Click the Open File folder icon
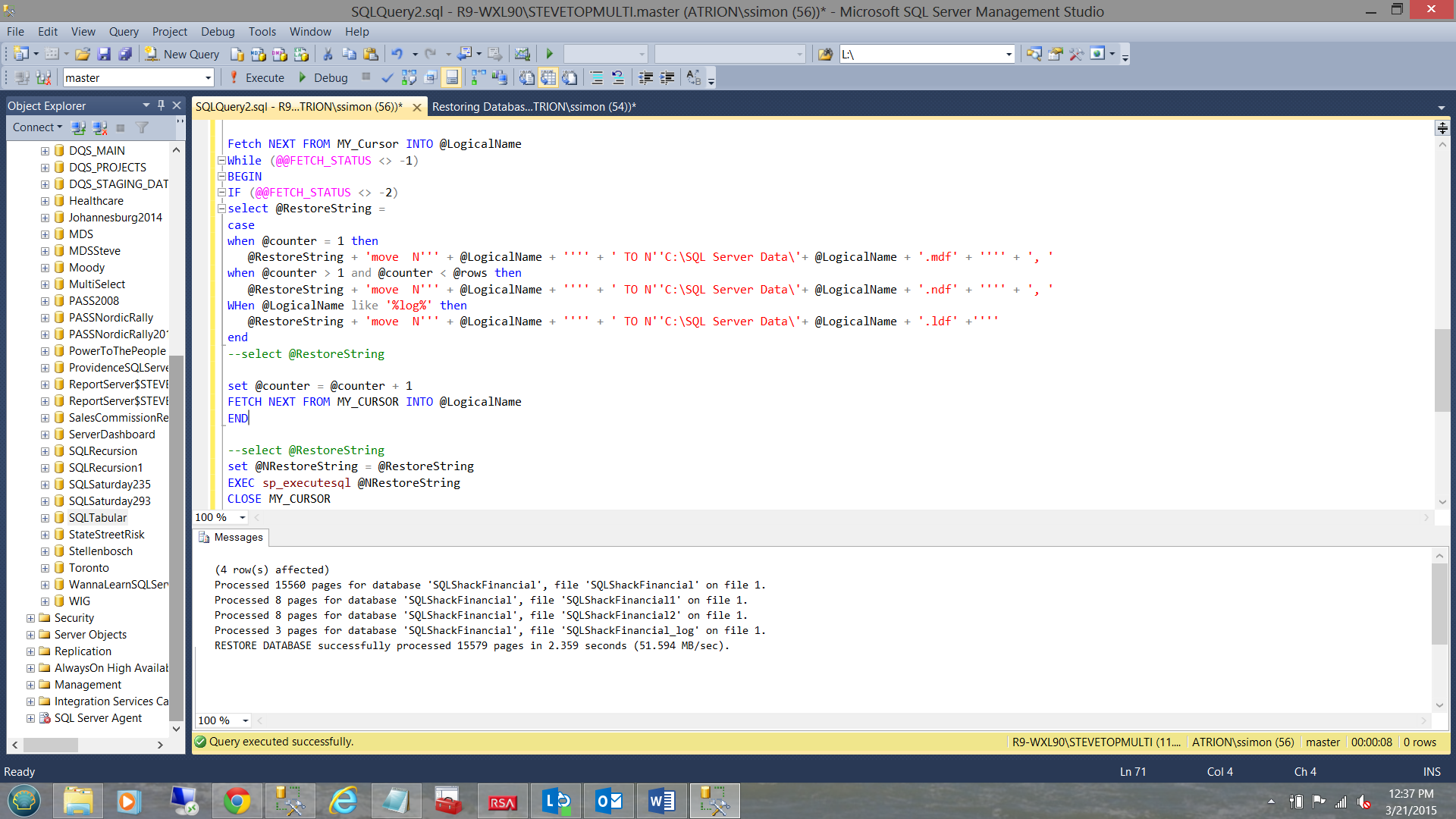The image size is (1456, 819). coord(83,54)
